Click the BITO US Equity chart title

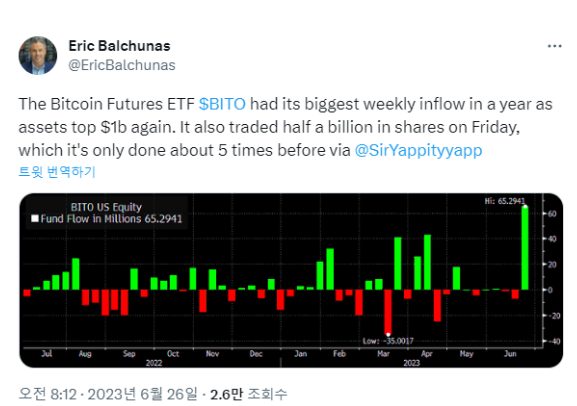(106, 207)
